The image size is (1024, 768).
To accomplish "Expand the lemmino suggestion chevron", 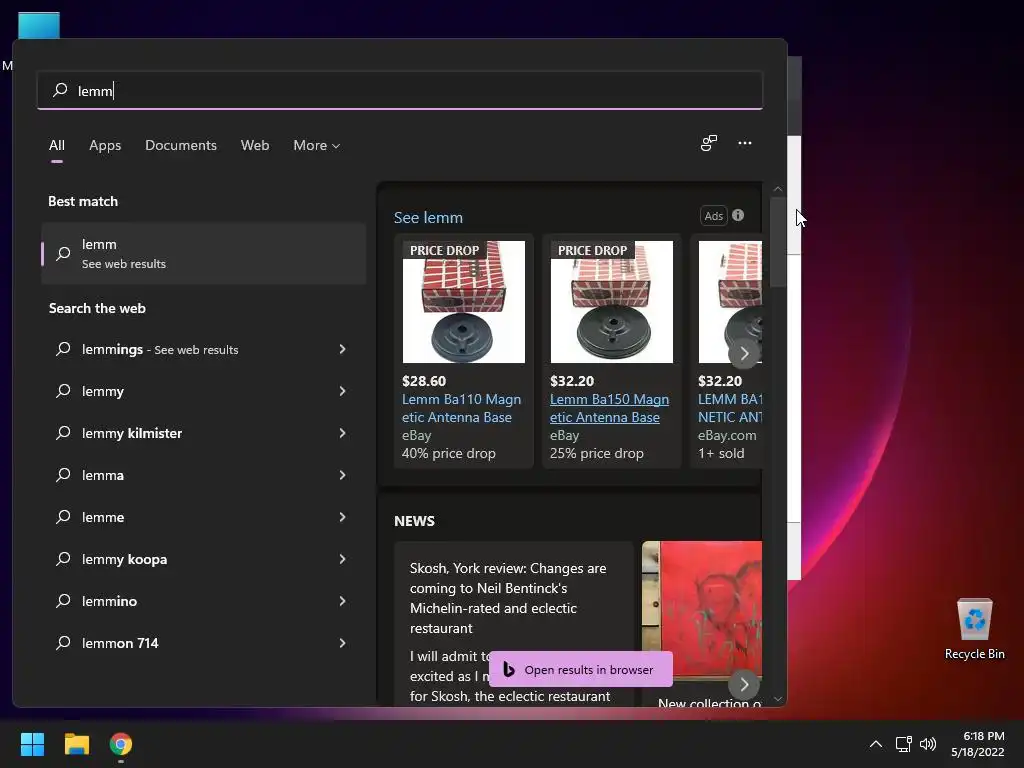I will 342,601.
